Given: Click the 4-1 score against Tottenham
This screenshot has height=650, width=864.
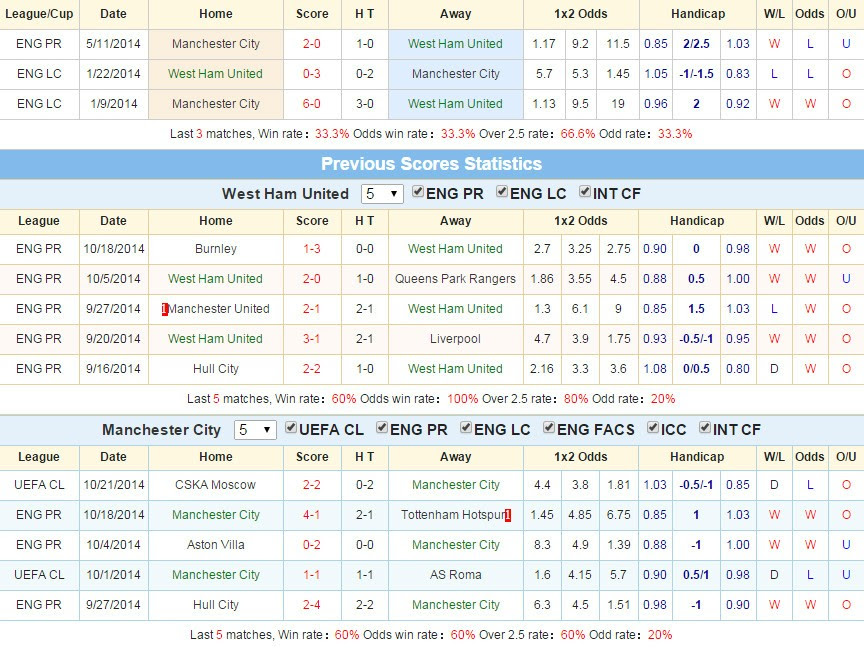Looking at the screenshot, I should pyautogui.click(x=311, y=514).
